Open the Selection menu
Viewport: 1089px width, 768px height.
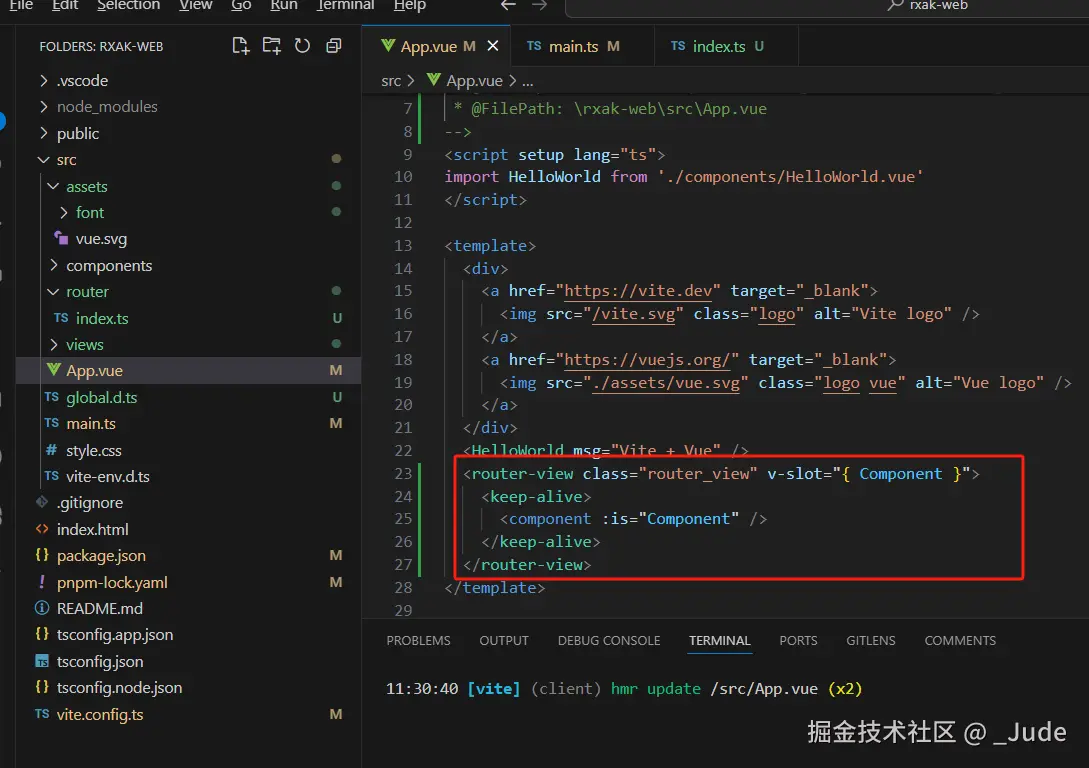pos(128,5)
